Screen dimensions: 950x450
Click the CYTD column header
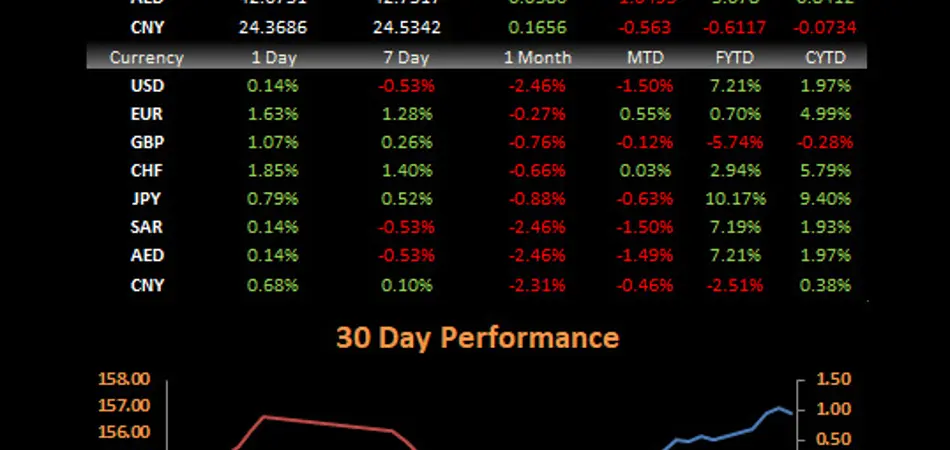pos(825,58)
